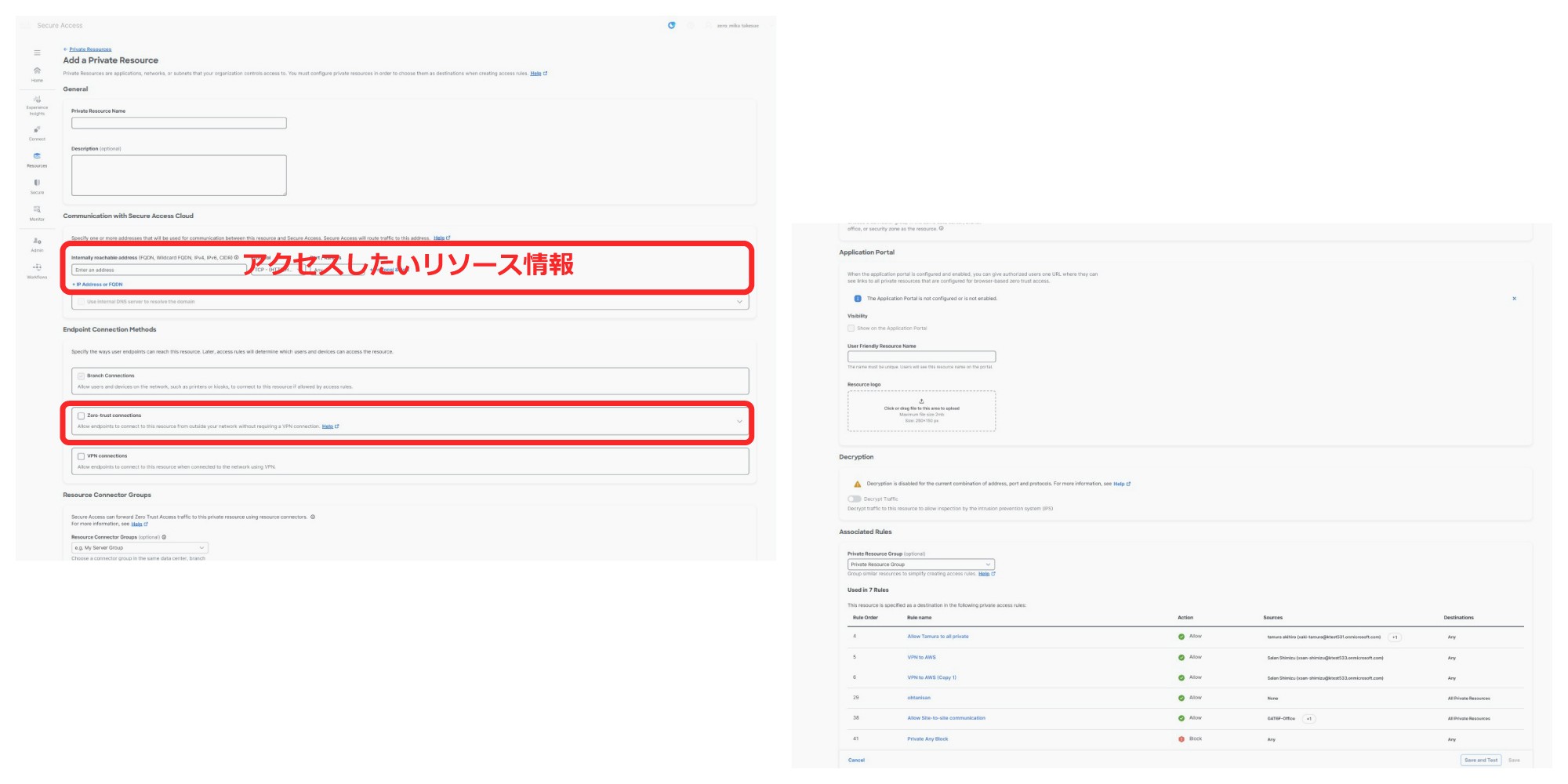Screen dimensions: 1568x784
Task: Expand the internal DNS server section chevron
Action: (x=739, y=302)
